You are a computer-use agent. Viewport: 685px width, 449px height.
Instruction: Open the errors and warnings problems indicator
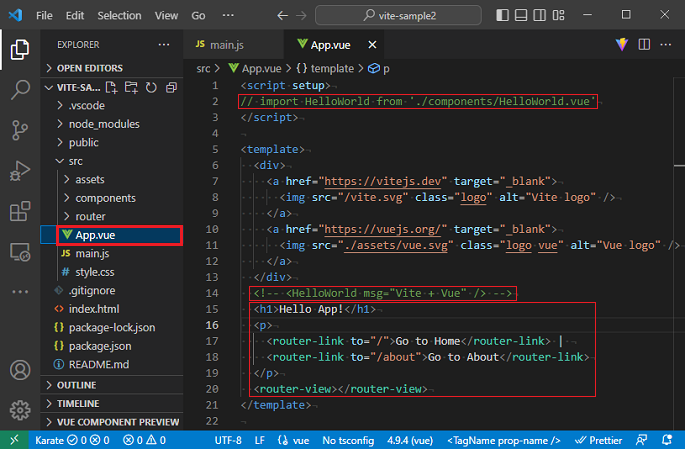[x=144, y=440]
